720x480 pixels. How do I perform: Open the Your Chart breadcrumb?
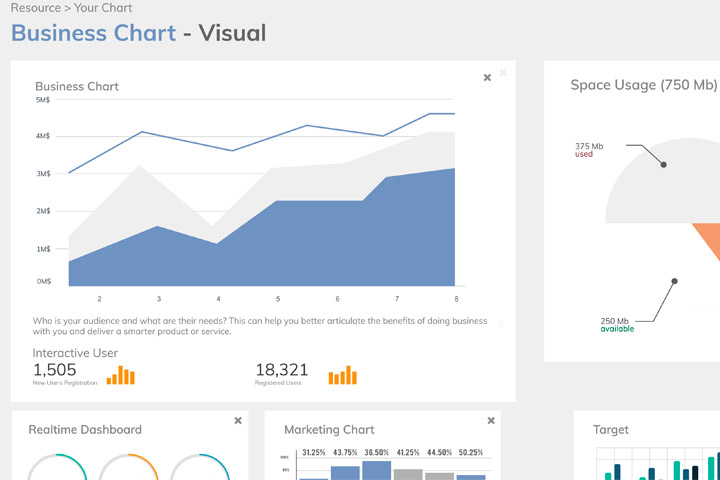click(x=103, y=8)
